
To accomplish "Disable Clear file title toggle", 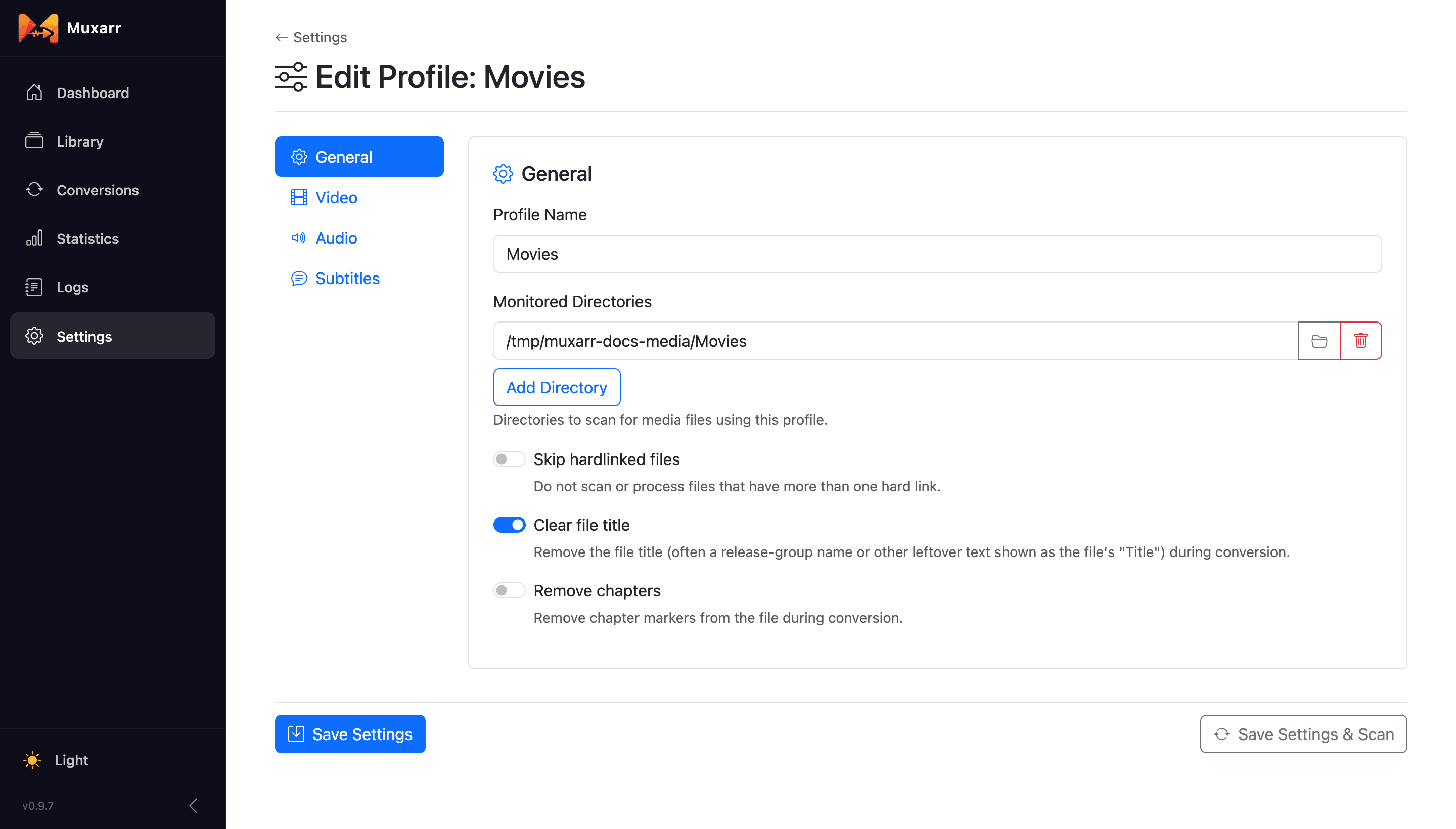I will click(509, 524).
